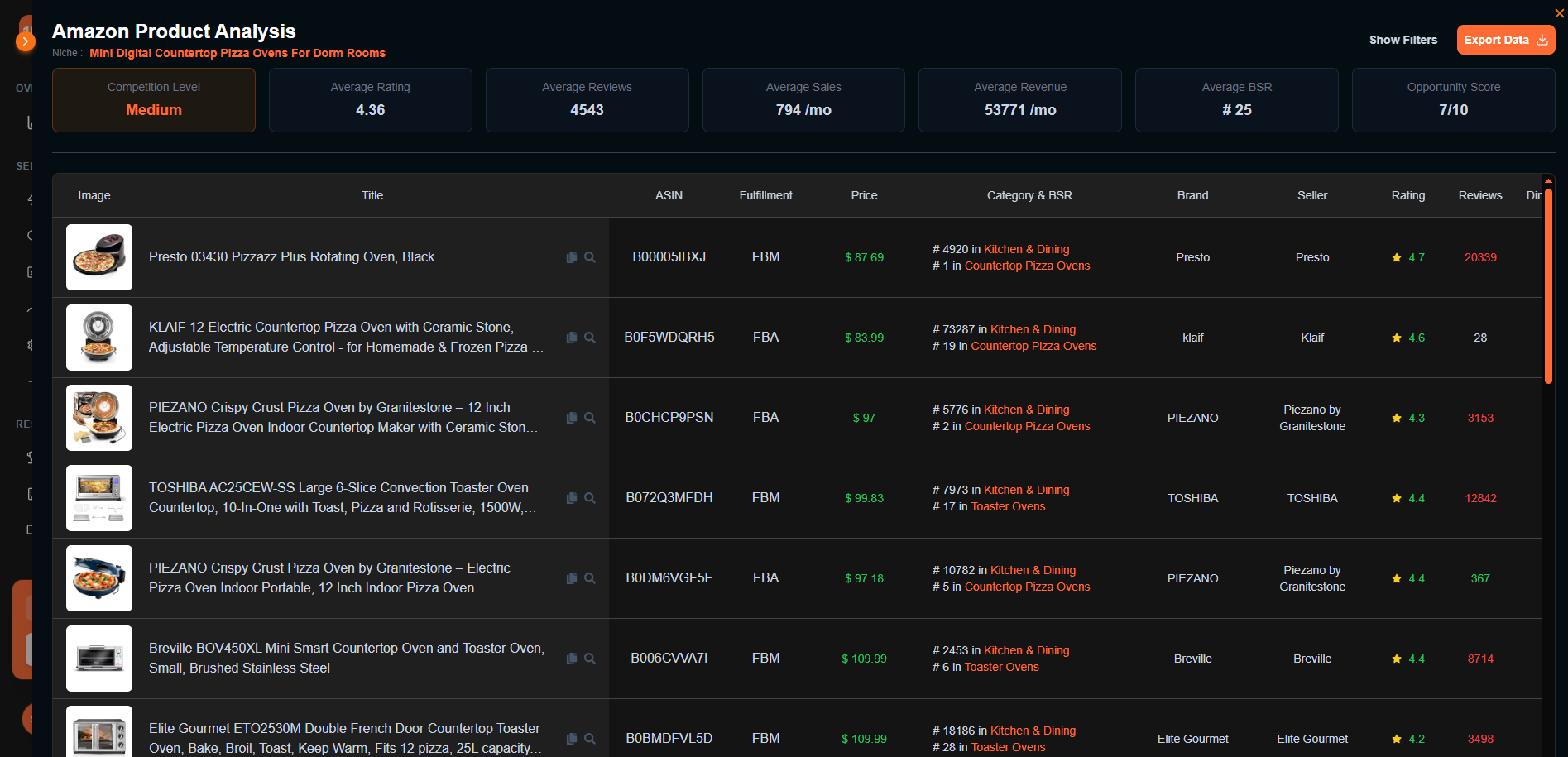
Task: Copy title of PIEZANO Portable row B0DM6VGF5F
Action: click(x=572, y=578)
